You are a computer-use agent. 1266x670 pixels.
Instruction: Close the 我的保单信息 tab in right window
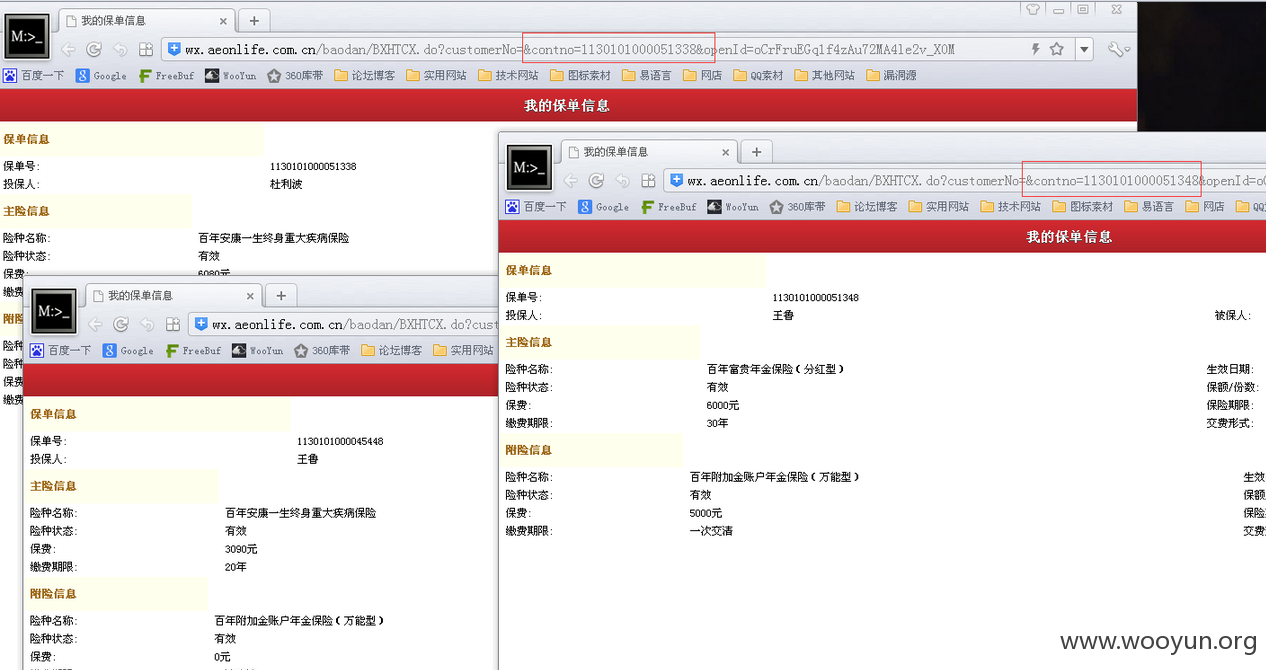(x=726, y=152)
